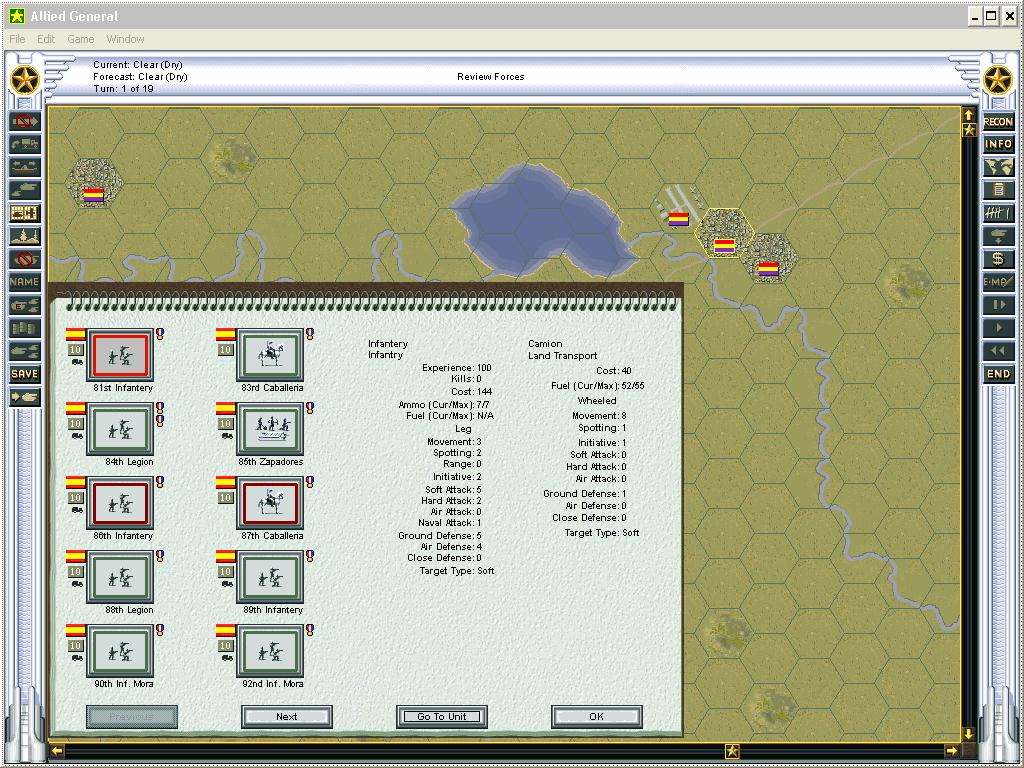Click the rewind replay icon
This screenshot has height=768, width=1024.
[x=998, y=351]
